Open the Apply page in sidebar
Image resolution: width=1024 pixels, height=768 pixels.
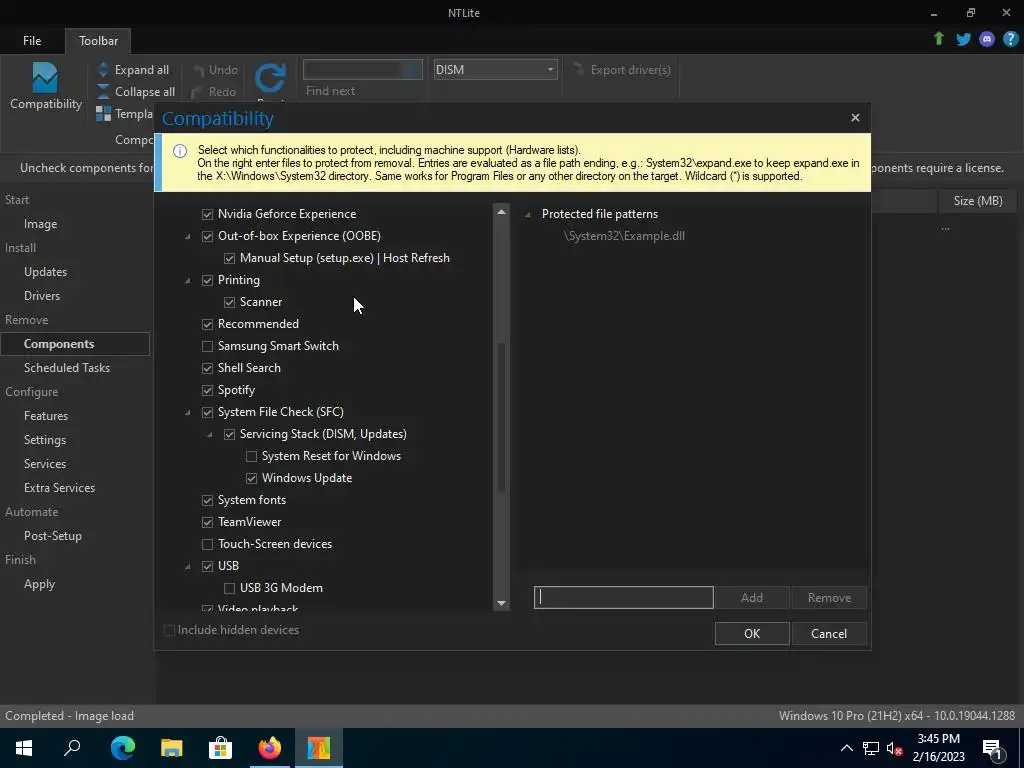click(39, 584)
